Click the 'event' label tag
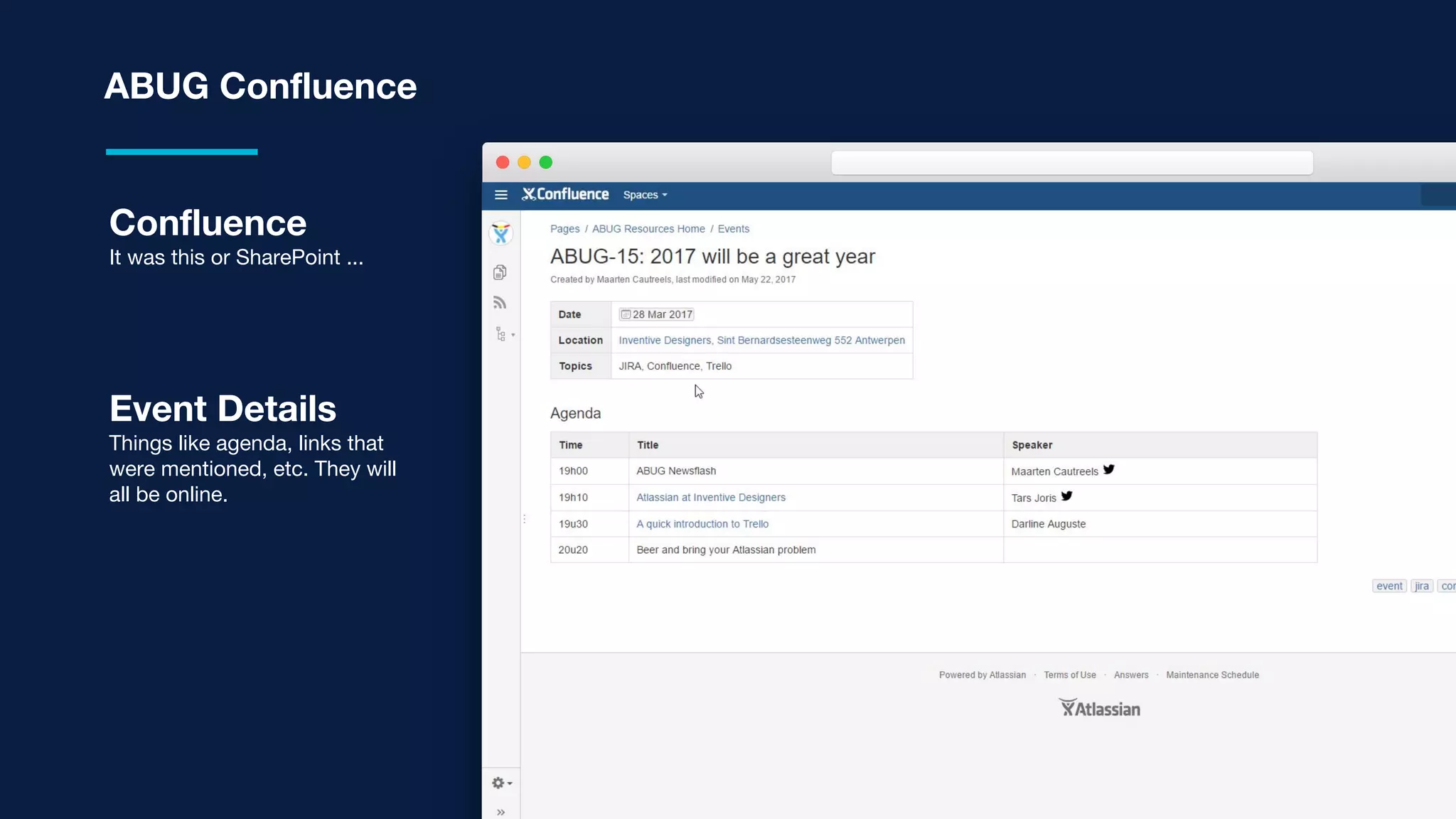The height and width of the screenshot is (819, 1456). tap(1389, 586)
